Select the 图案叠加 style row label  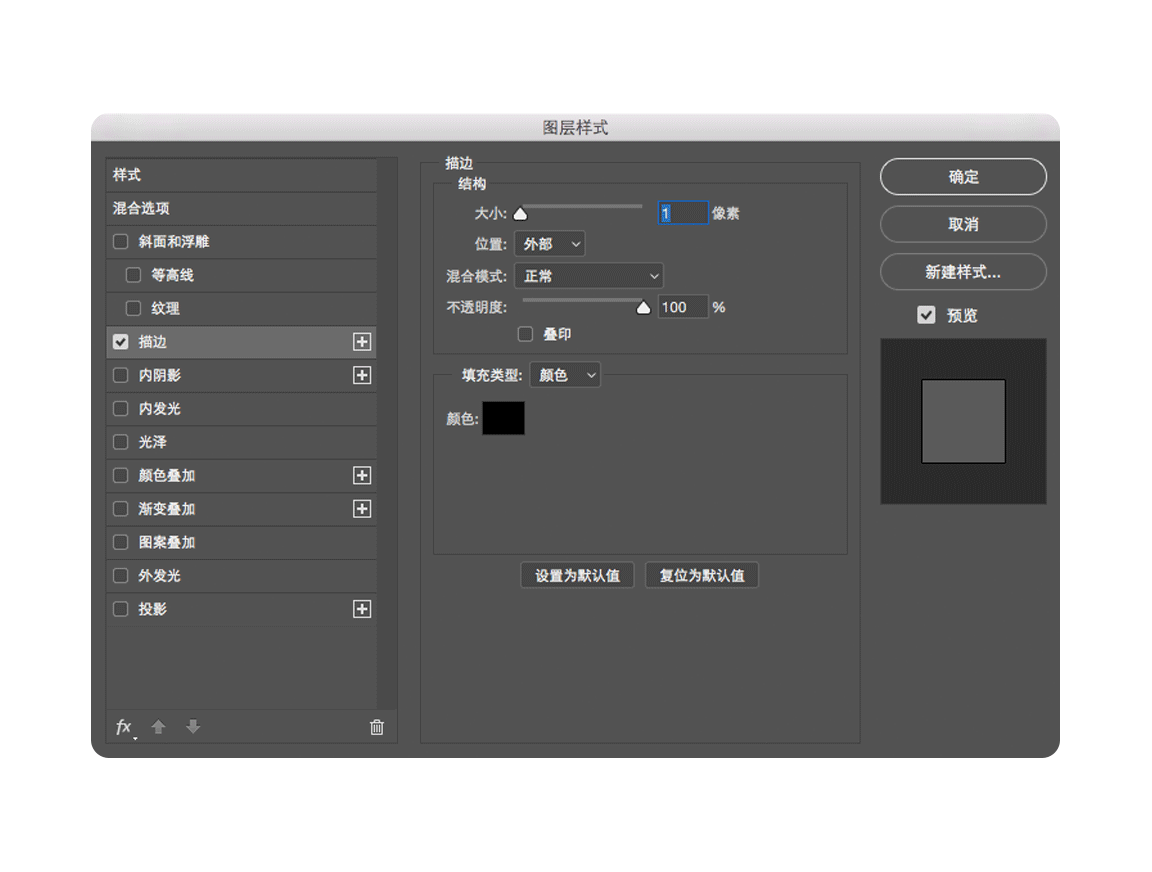click(167, 542)
